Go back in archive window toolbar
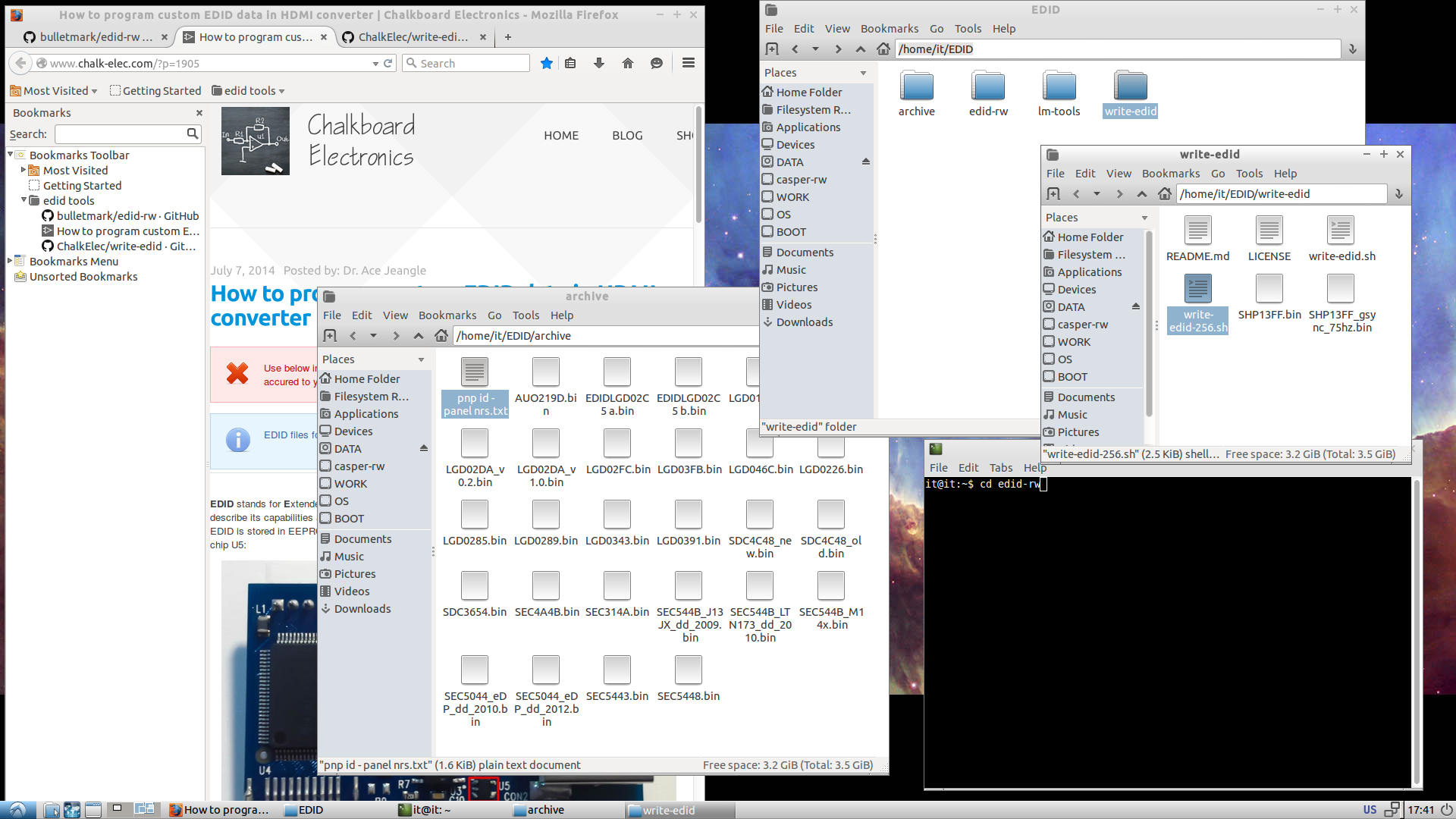The width and height of the screenshot is (1456, 819). 353,336
